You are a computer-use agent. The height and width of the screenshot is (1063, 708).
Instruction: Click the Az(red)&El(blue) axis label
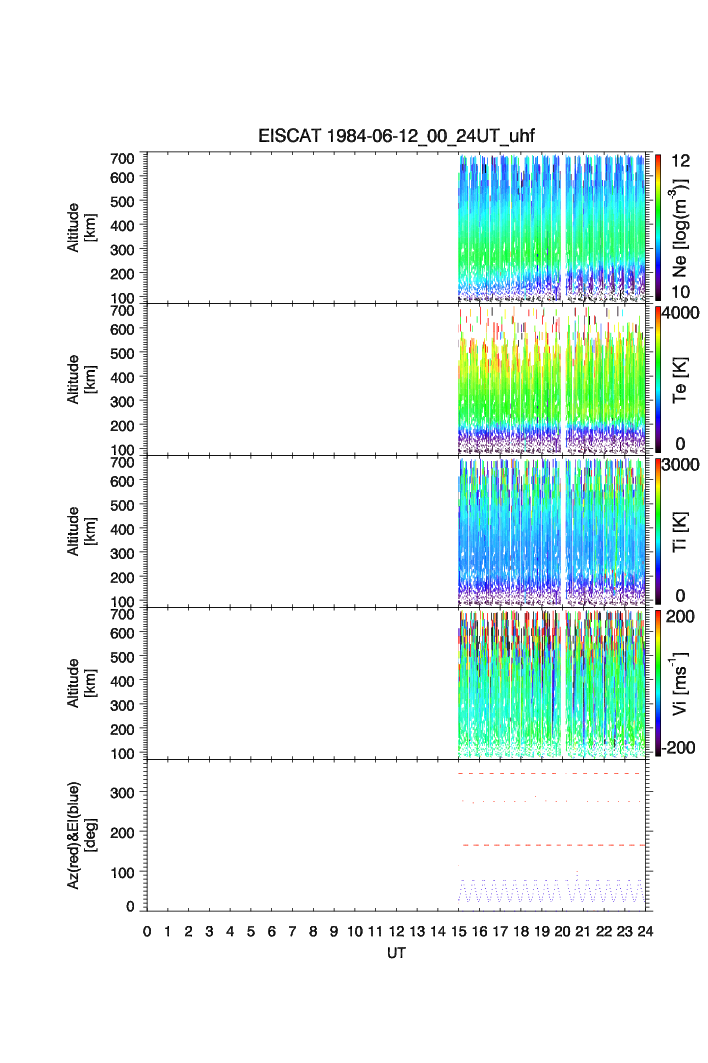tap(81, 835)
